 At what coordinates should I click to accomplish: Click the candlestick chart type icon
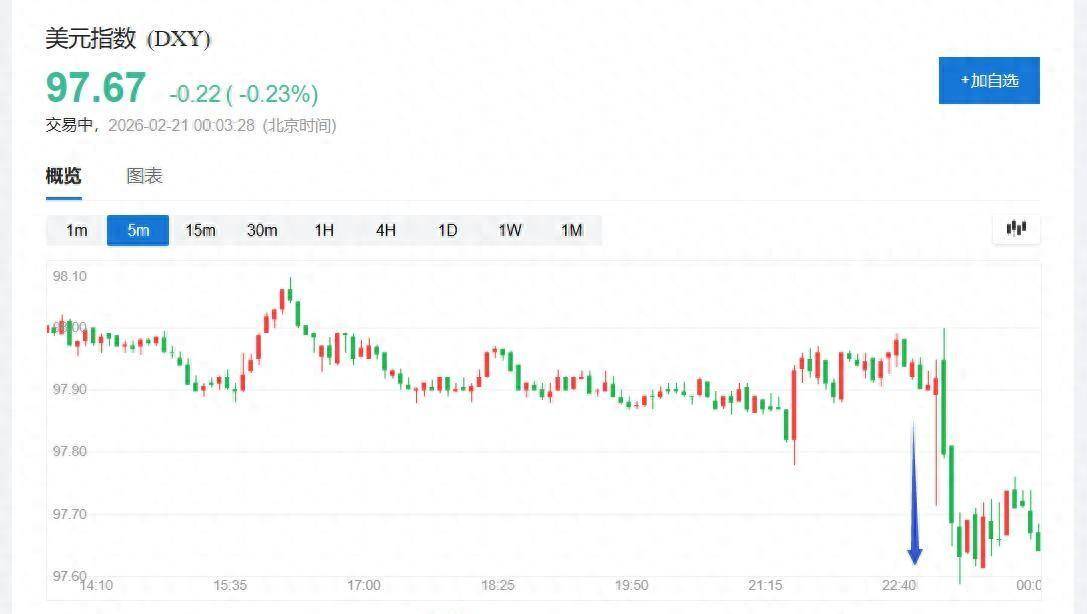point(1016,229)
